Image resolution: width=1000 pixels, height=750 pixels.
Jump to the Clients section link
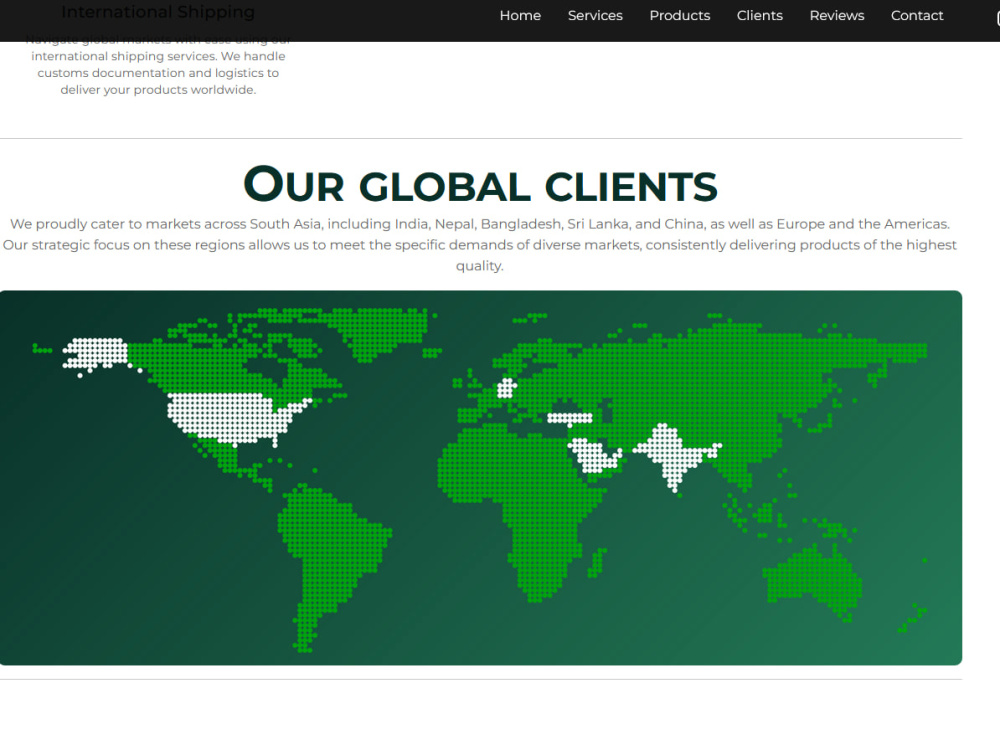[760, 15]
